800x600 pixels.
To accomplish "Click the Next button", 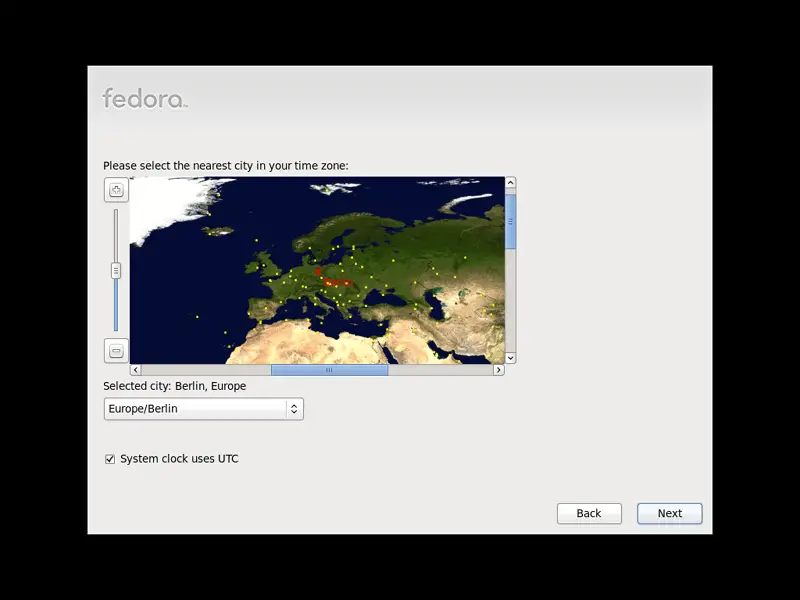I will pyautogui.click(x=669, y=513).
